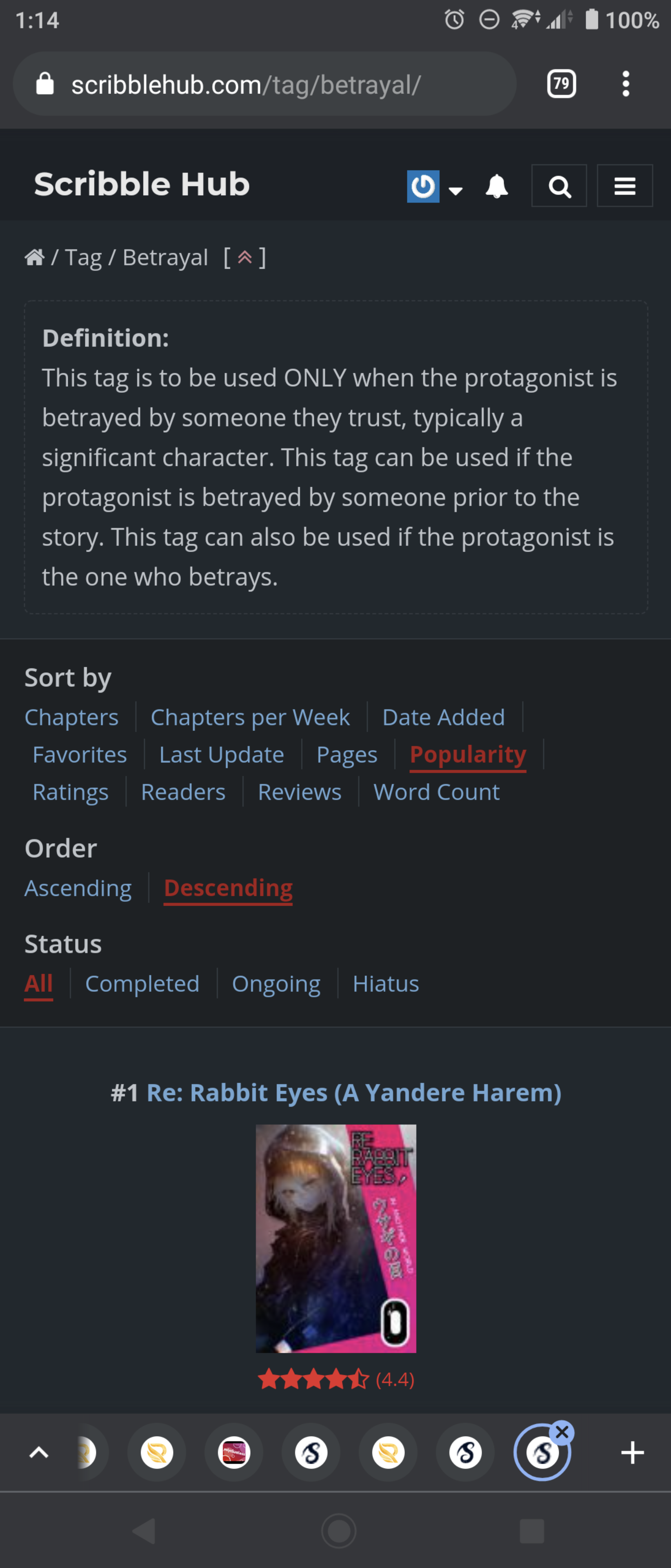Set order to Ascending
The height and width of the screenshot is (1568, 671).
coord(78,888)
